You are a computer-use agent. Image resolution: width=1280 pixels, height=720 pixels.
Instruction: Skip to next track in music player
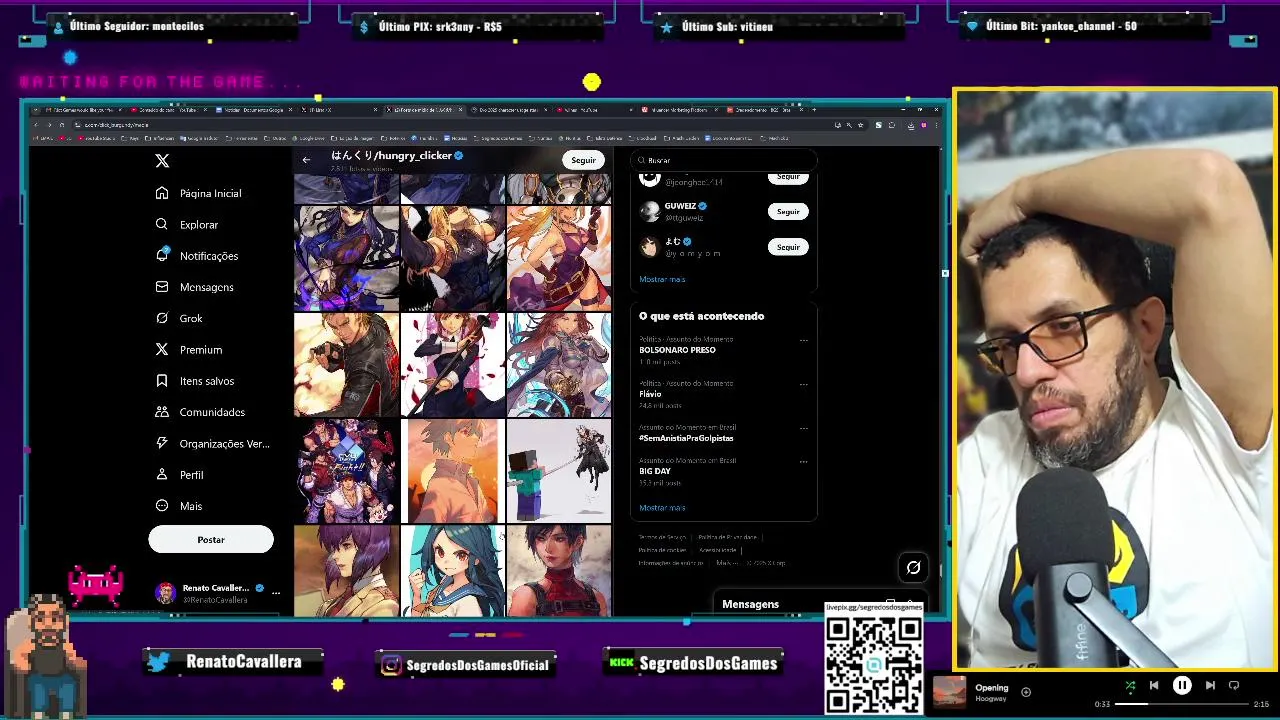pos(1210,686)
